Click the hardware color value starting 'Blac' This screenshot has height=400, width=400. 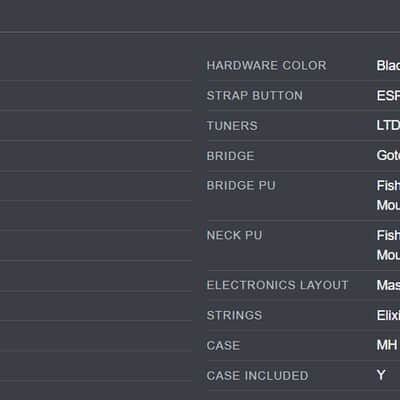[x=388, y=65]
